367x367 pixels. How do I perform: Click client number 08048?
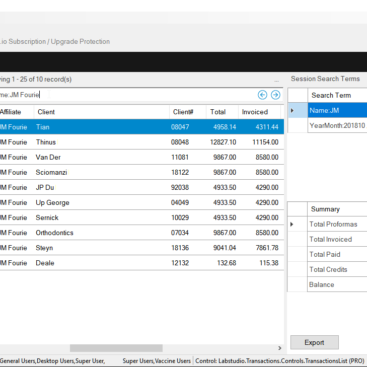(180, 142)
